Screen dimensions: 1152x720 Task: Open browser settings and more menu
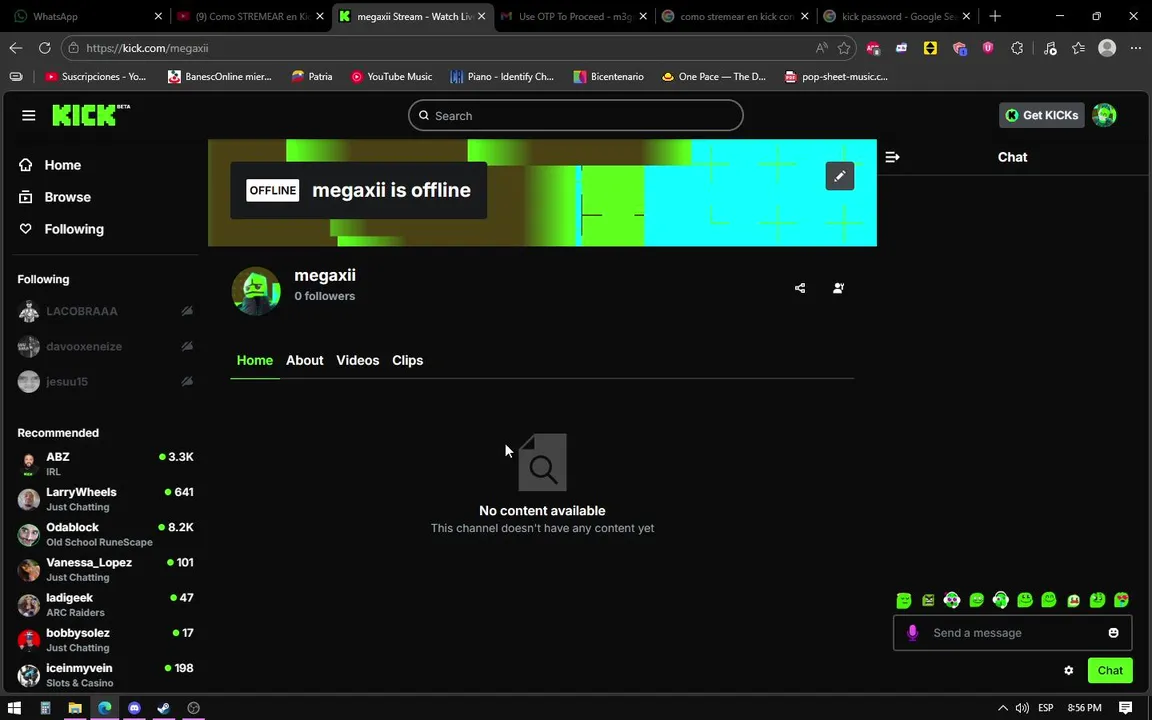(1136, 48)
